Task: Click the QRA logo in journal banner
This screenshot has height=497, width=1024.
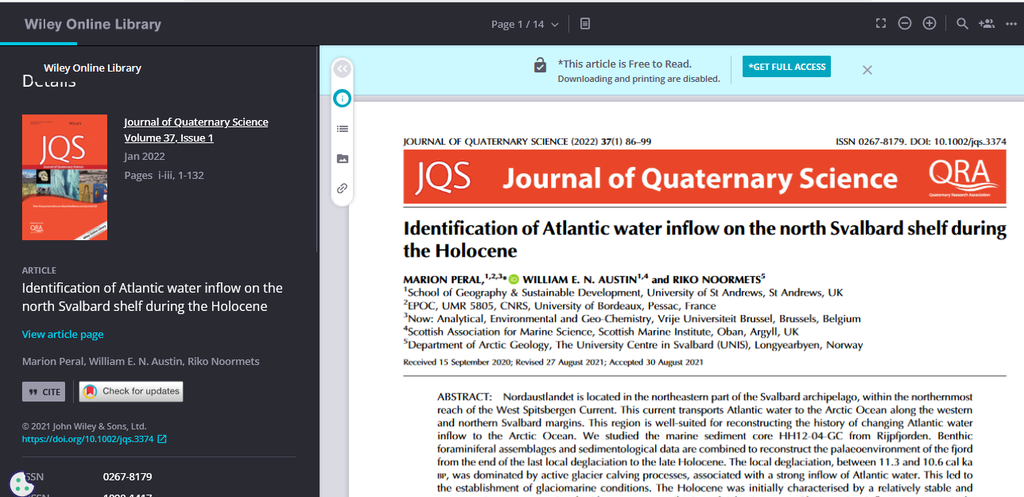Action: tap(963, 178)
